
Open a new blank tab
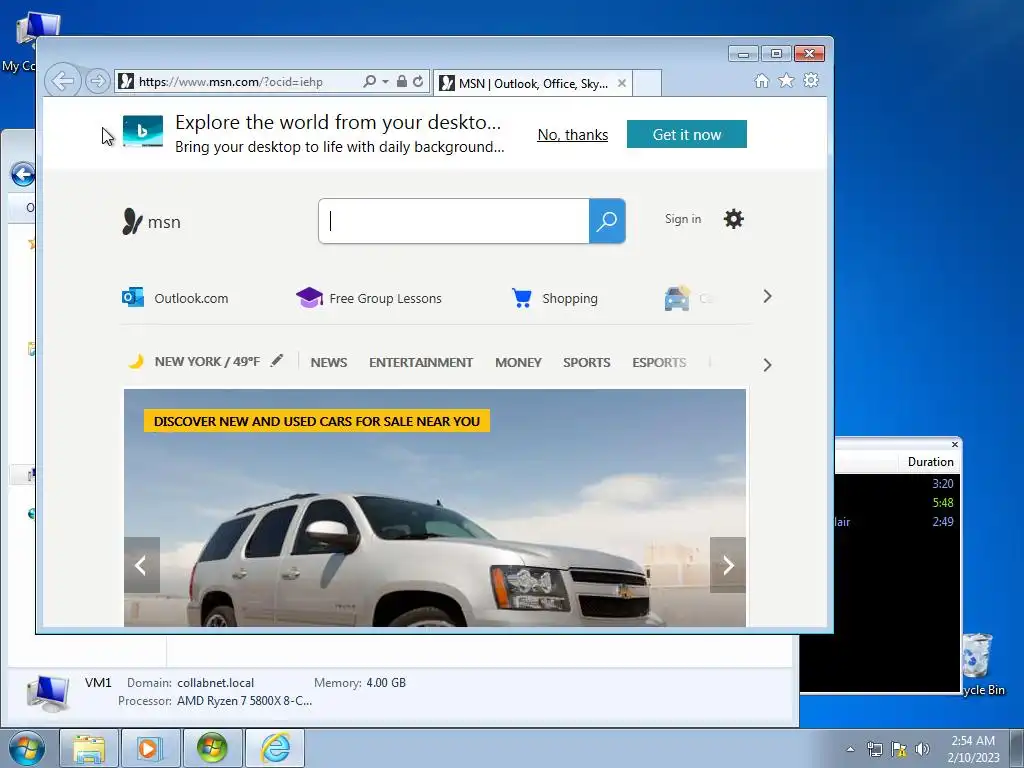point(647,83)
